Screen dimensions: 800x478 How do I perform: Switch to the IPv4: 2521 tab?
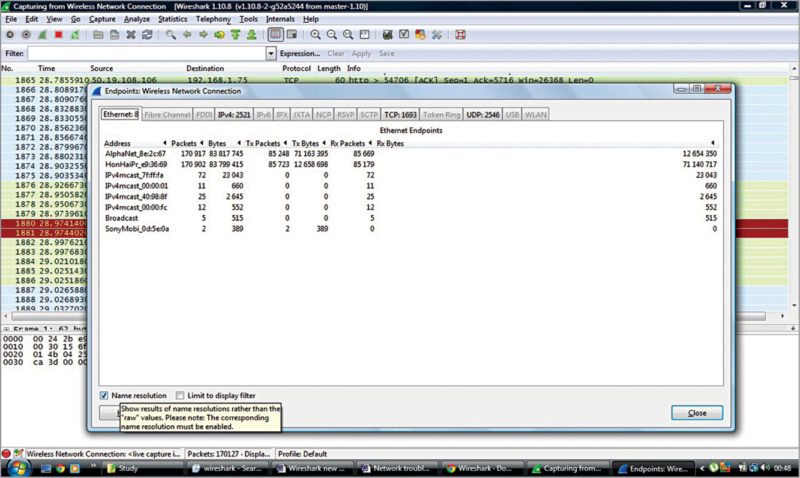(x=237, y=115)
